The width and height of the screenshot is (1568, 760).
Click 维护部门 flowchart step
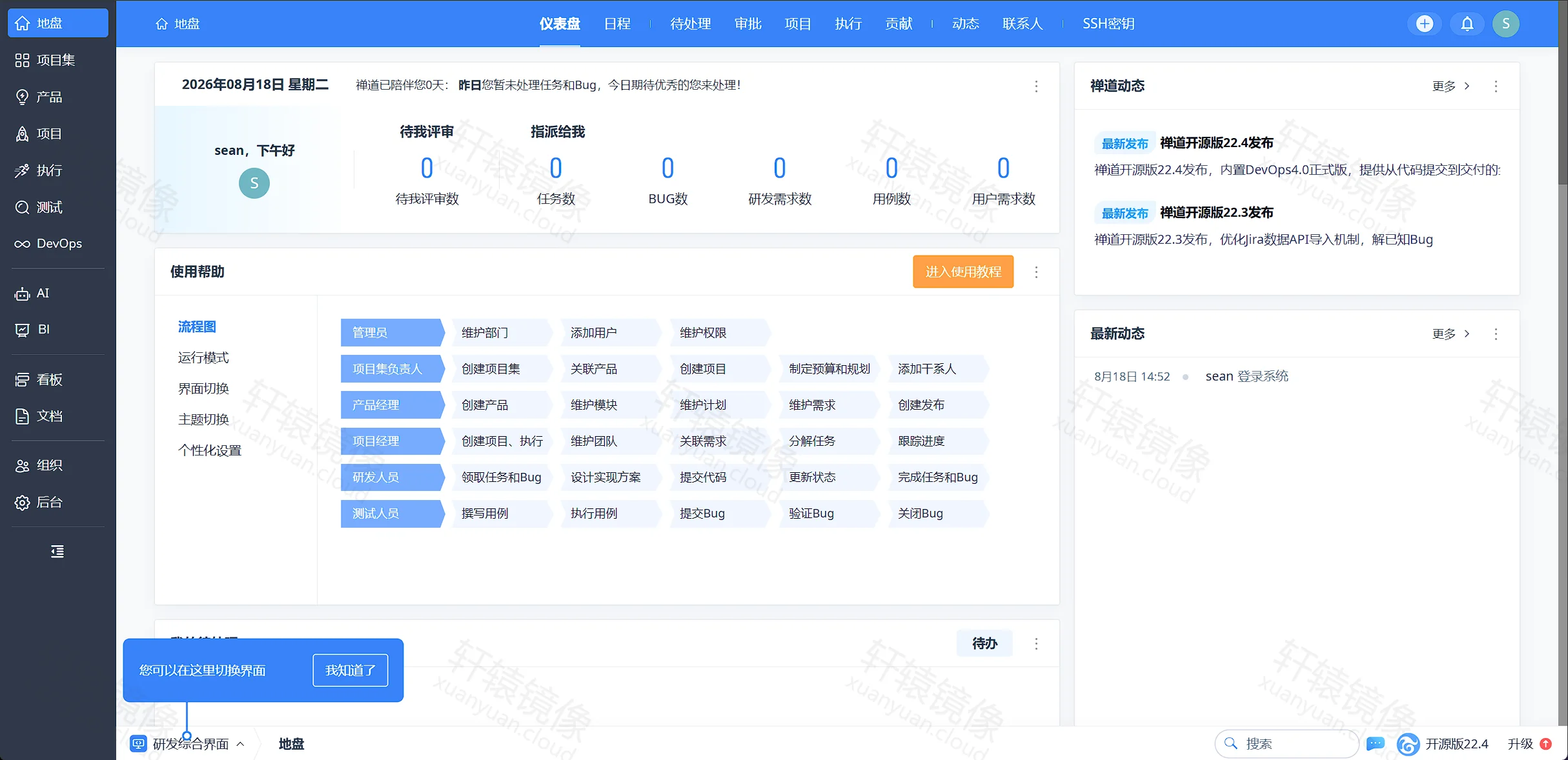click(502, 332)
